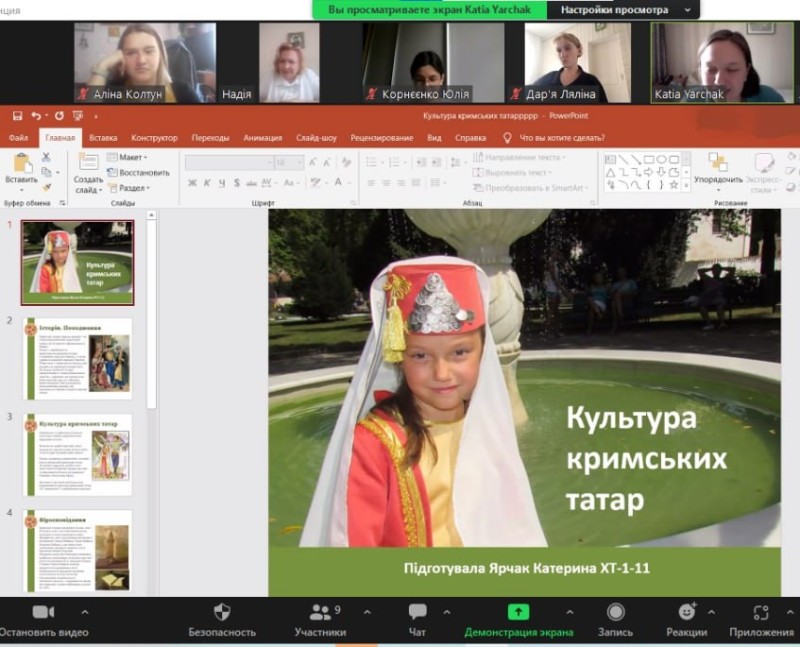Expand the Layout (Макет) dropdown
This screenshot has width=800, height=647.
click(x=131, y=157)
